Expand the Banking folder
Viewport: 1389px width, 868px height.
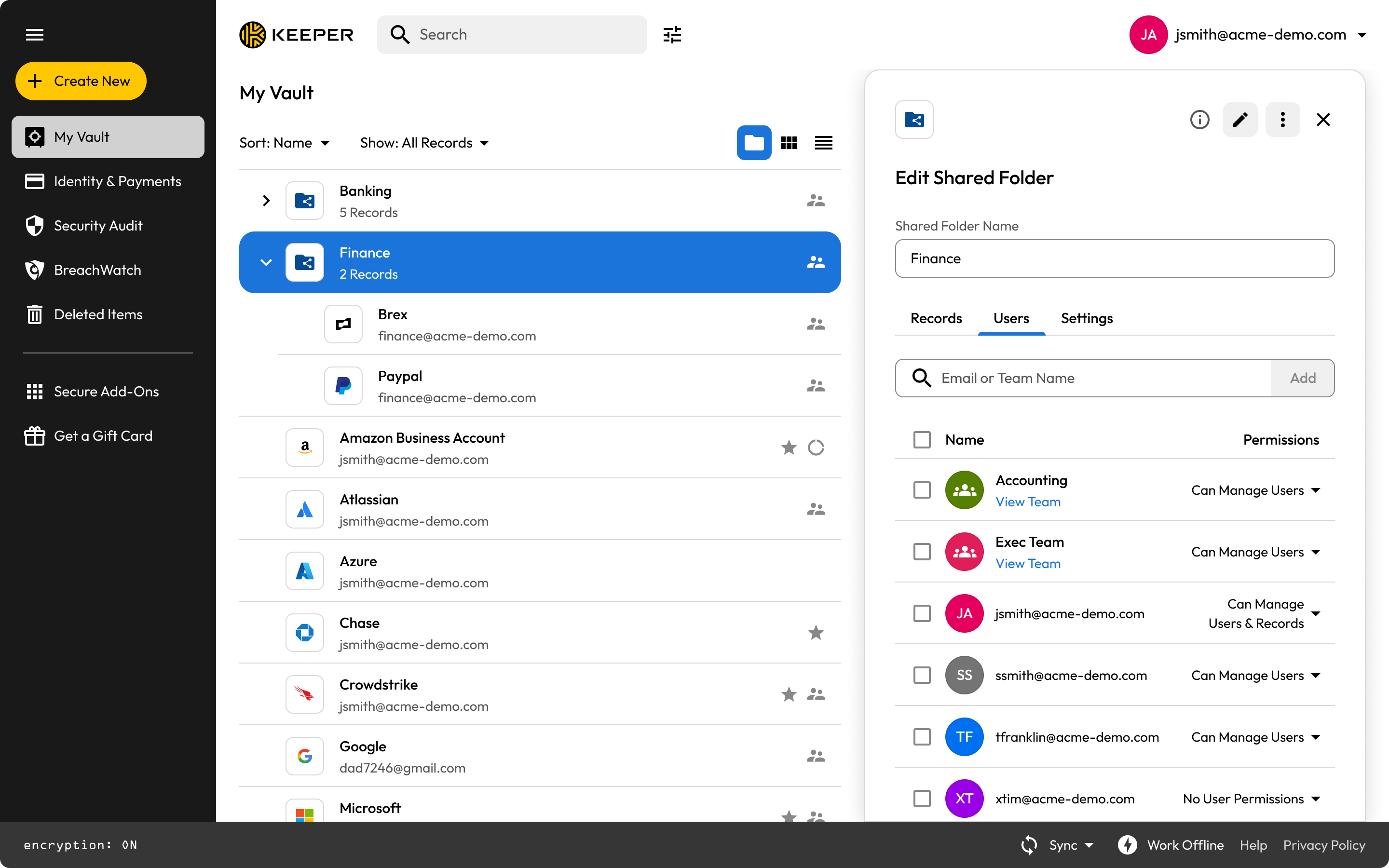pyautogui.click(x=266, y=200)
